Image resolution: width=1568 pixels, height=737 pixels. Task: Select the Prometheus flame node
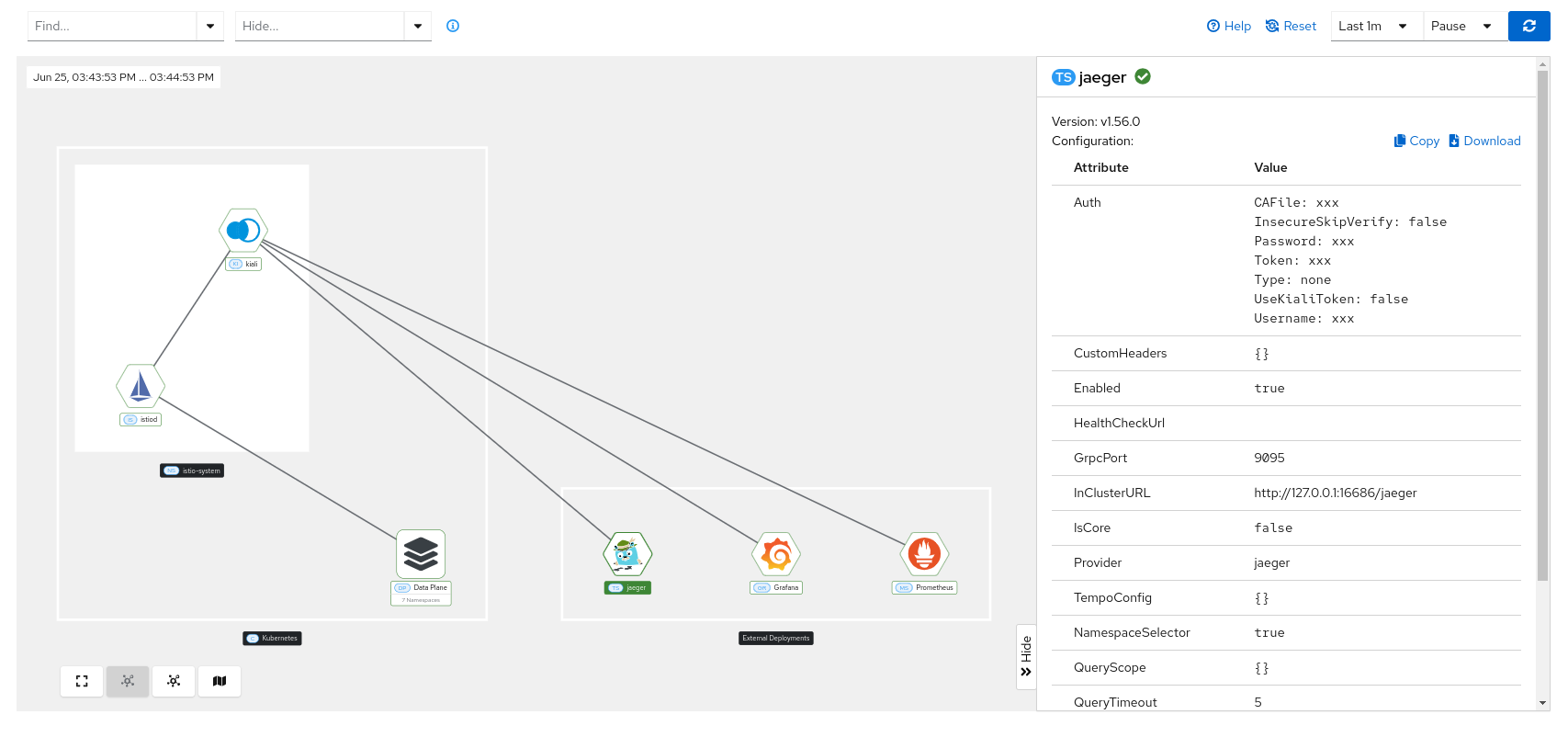[x=924, y=554]
